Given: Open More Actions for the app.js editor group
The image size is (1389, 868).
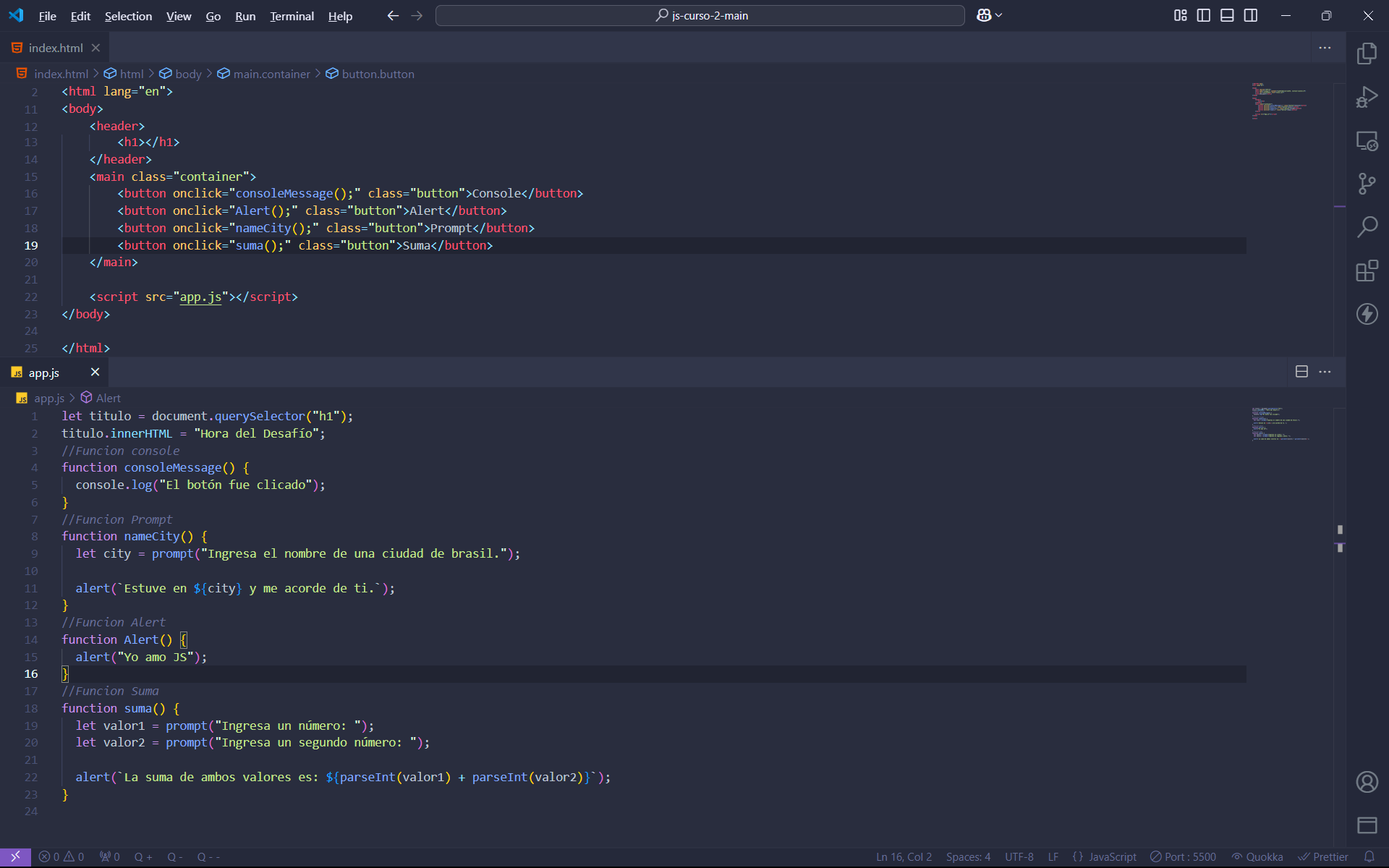Looking at the screenshot, I should tap(1325, 372).
